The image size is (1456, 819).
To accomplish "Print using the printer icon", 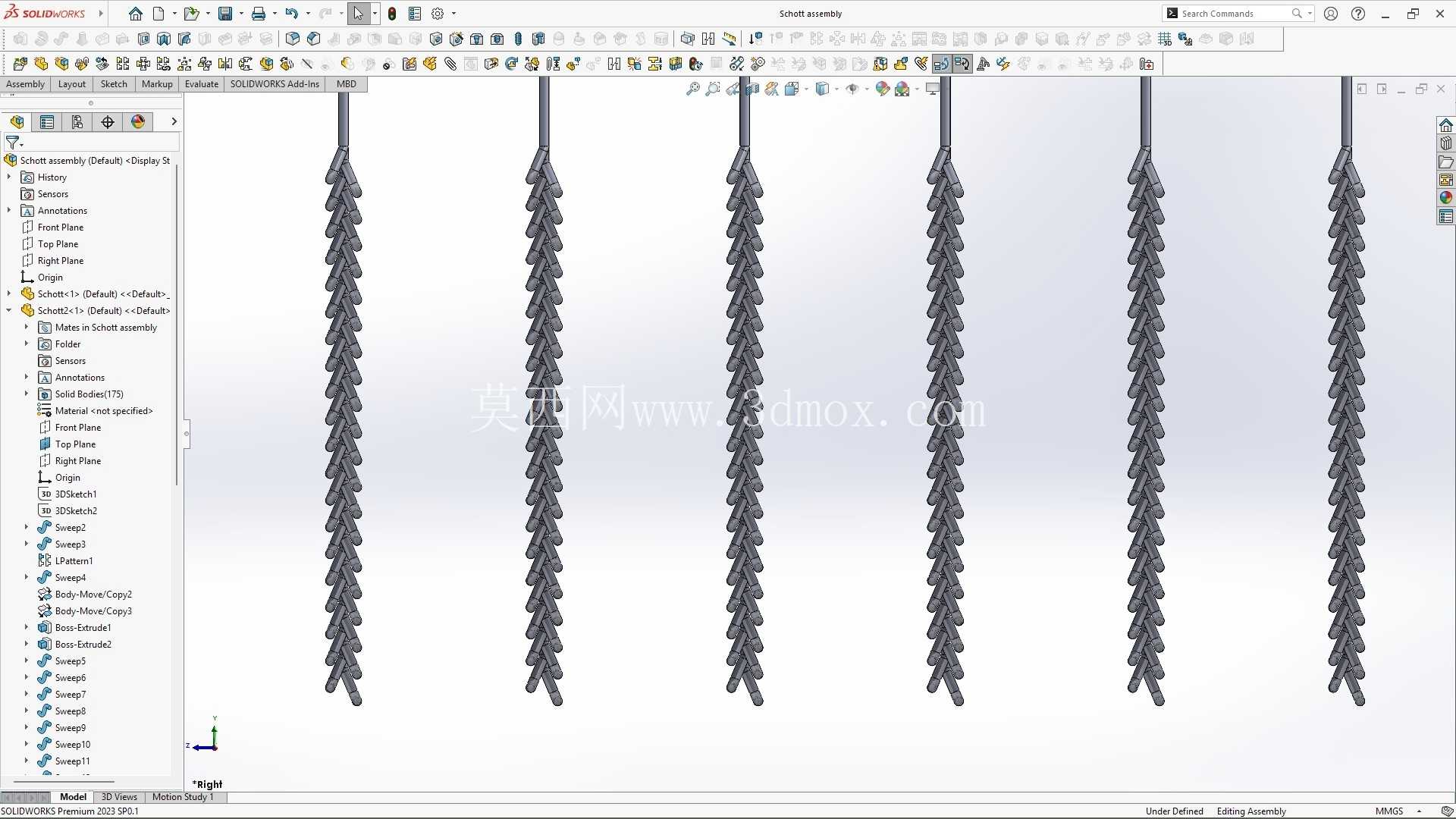I will (x=259, y=14).
